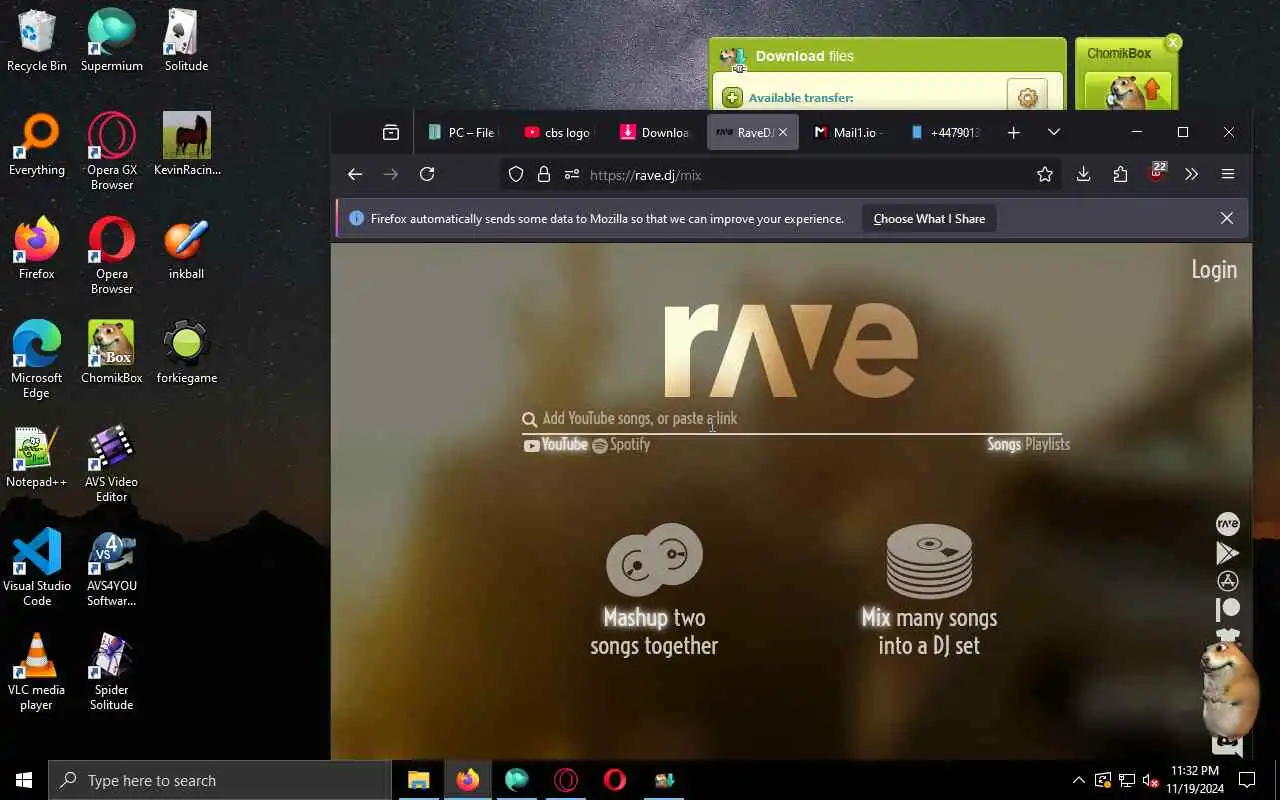Screen dimensions: 1280x800
Task: Switch to the PC – File tab
Action: (461, 132)
